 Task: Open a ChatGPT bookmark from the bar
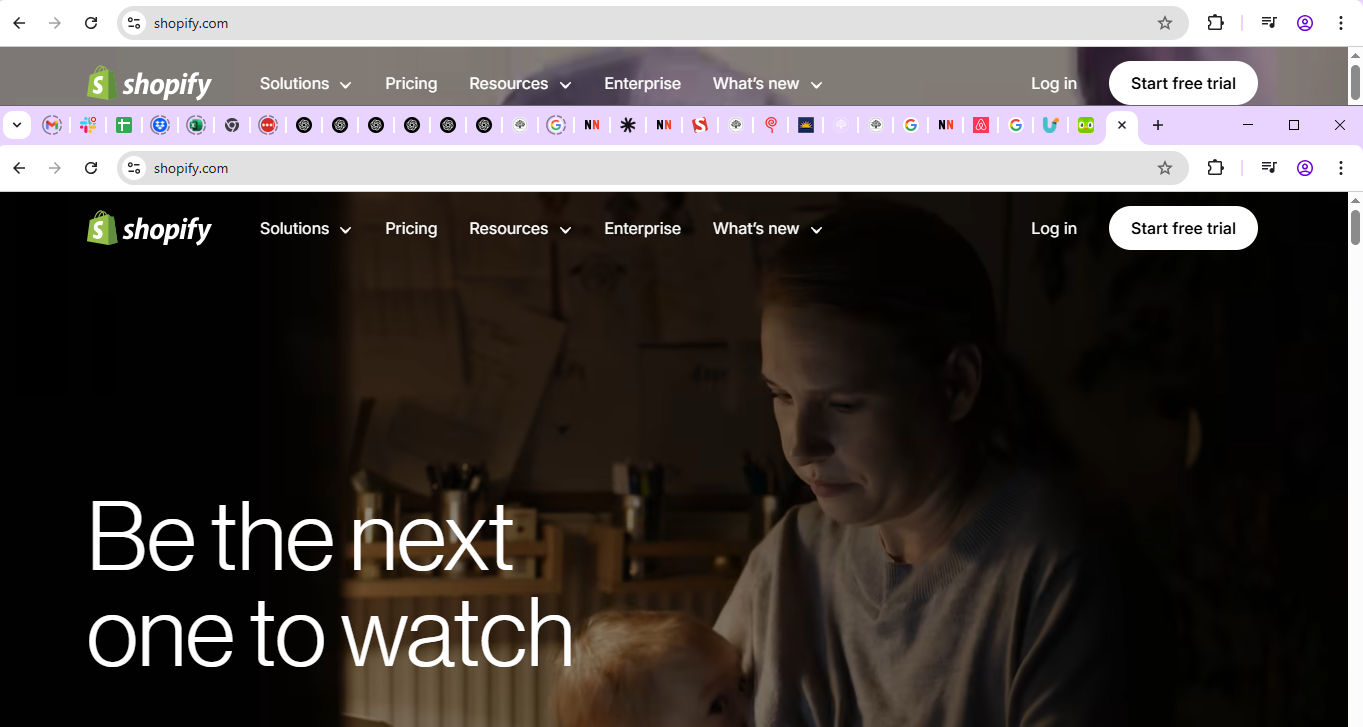pyautogui.click(x=305, y=125)
